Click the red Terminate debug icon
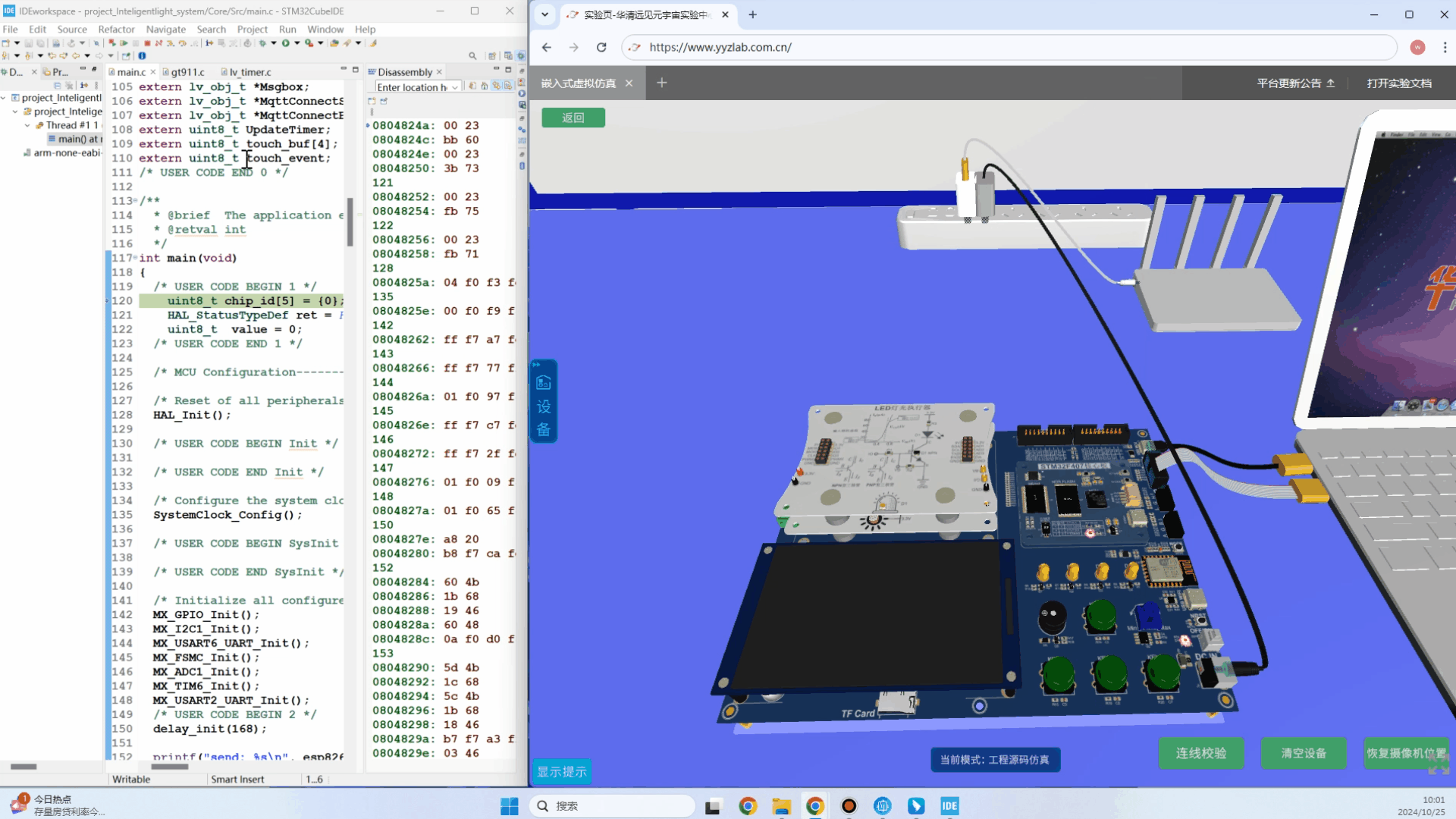Image resolution: width=1456 pixels, height=819 pixels. tap(147, 43)
